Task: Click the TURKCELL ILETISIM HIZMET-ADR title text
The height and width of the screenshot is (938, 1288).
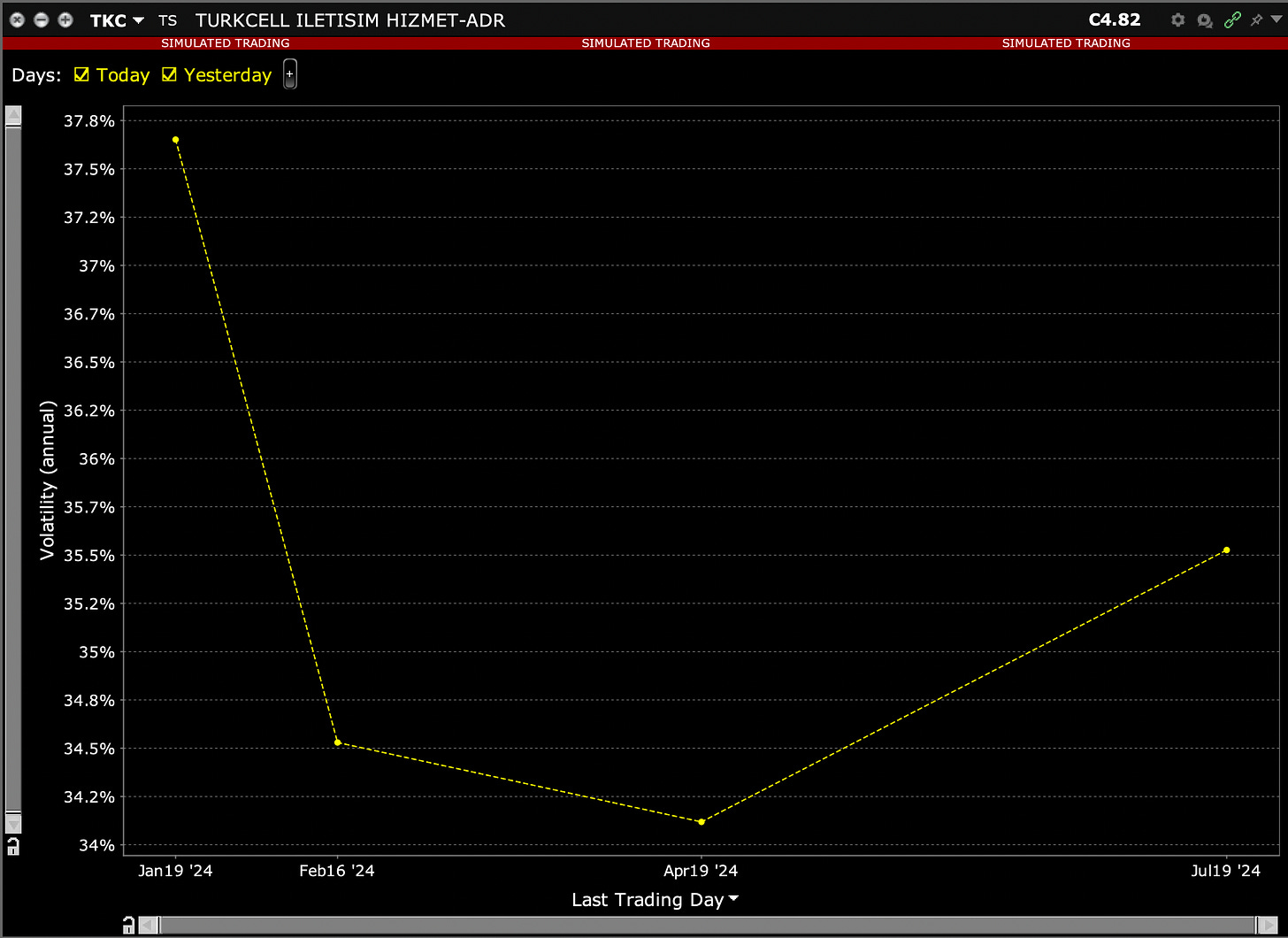Action: 350,20
